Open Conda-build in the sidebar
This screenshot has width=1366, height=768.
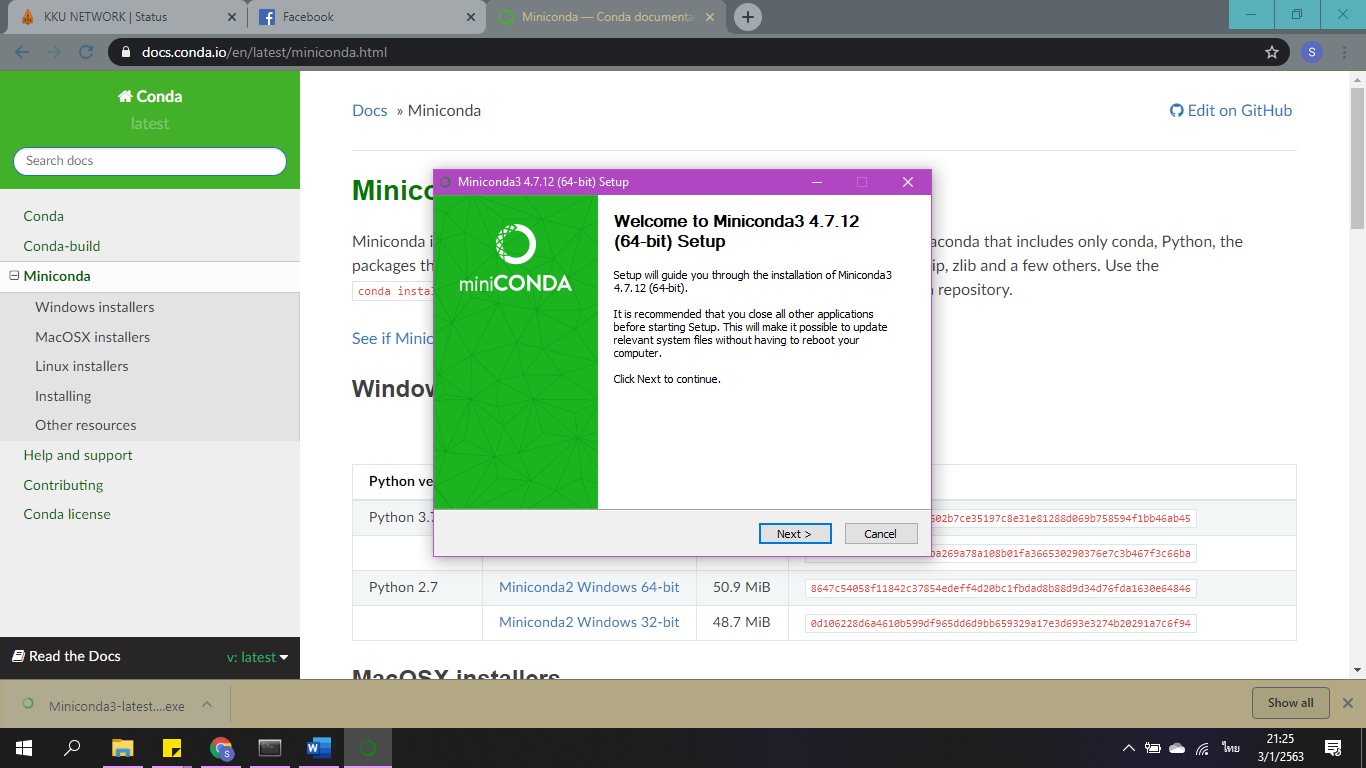(62, 246)
